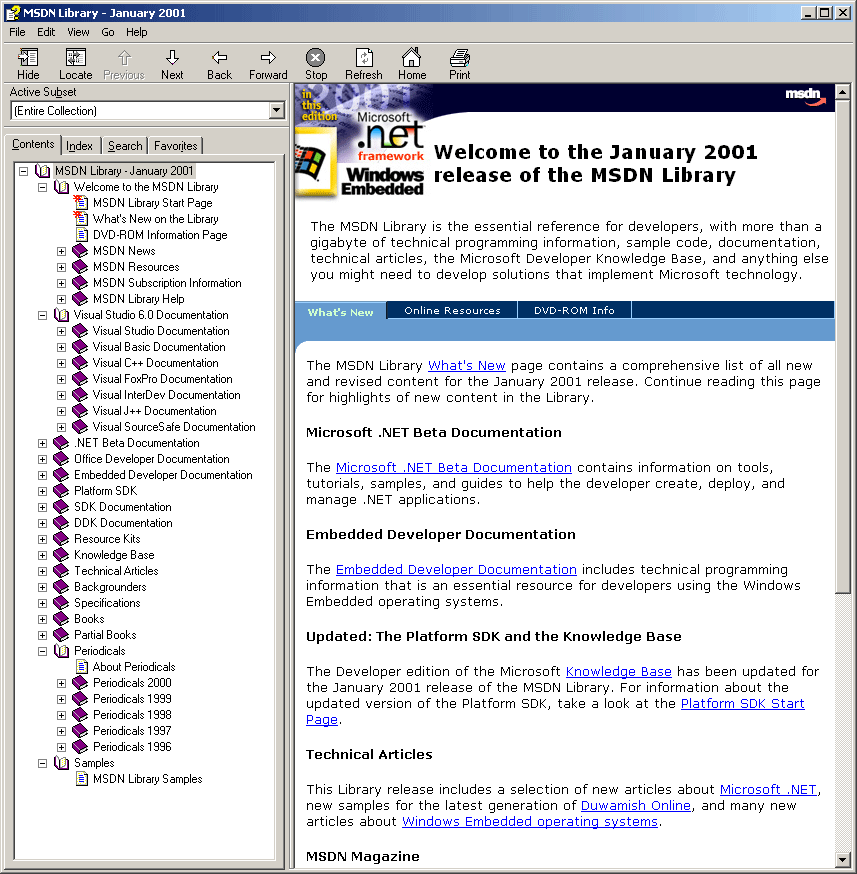Open the DVD-ROM Info page tab
Viewport: 857px width, 874px height.
tap(574, 310)
